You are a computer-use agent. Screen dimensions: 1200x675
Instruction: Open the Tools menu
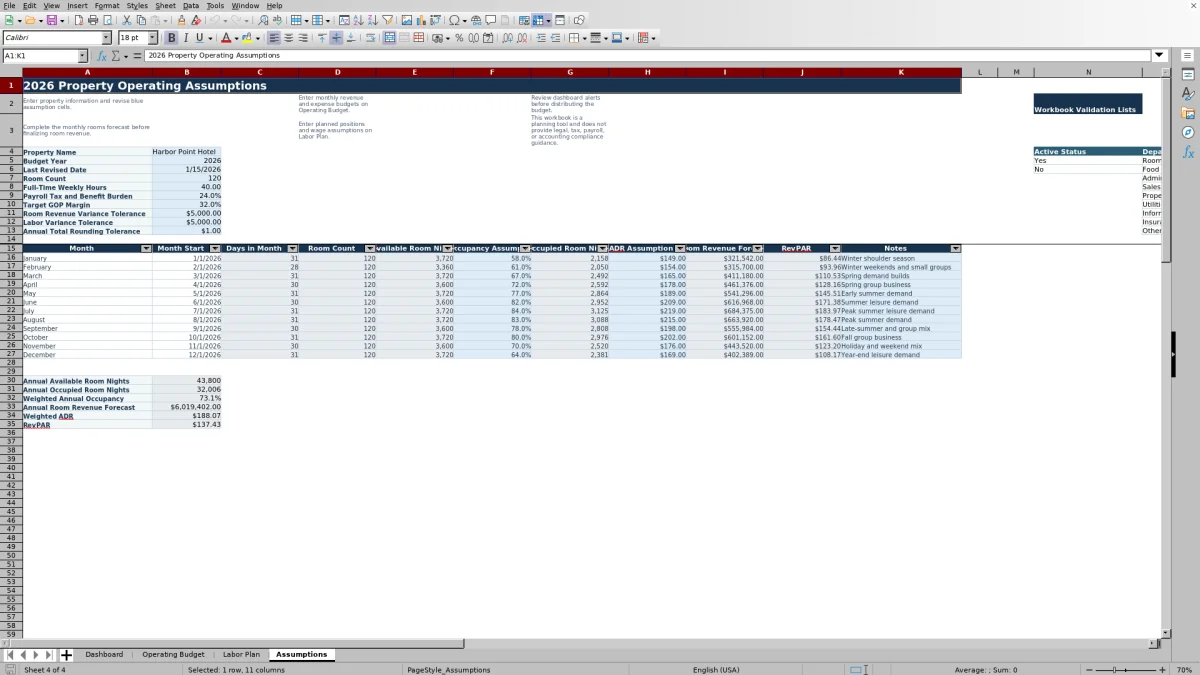(x=215, y=6)
